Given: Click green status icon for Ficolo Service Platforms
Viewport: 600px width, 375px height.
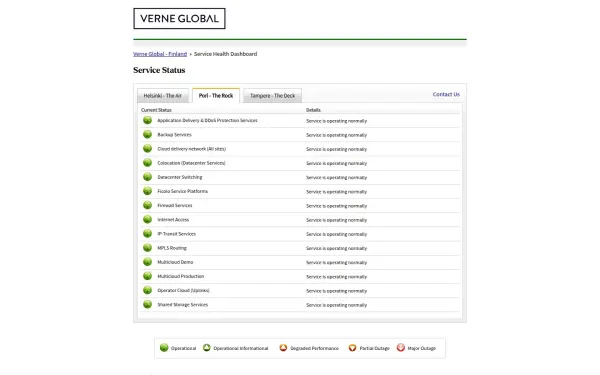Looking at the screenshot, I should 147,191.
